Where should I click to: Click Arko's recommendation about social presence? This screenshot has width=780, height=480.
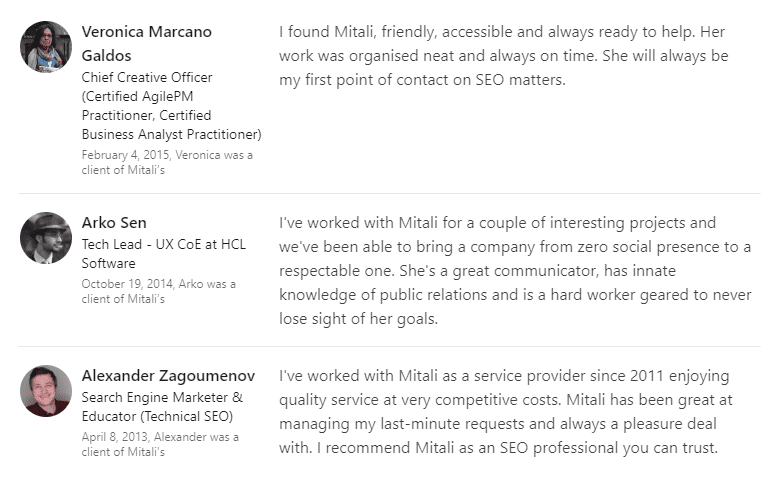515,271
